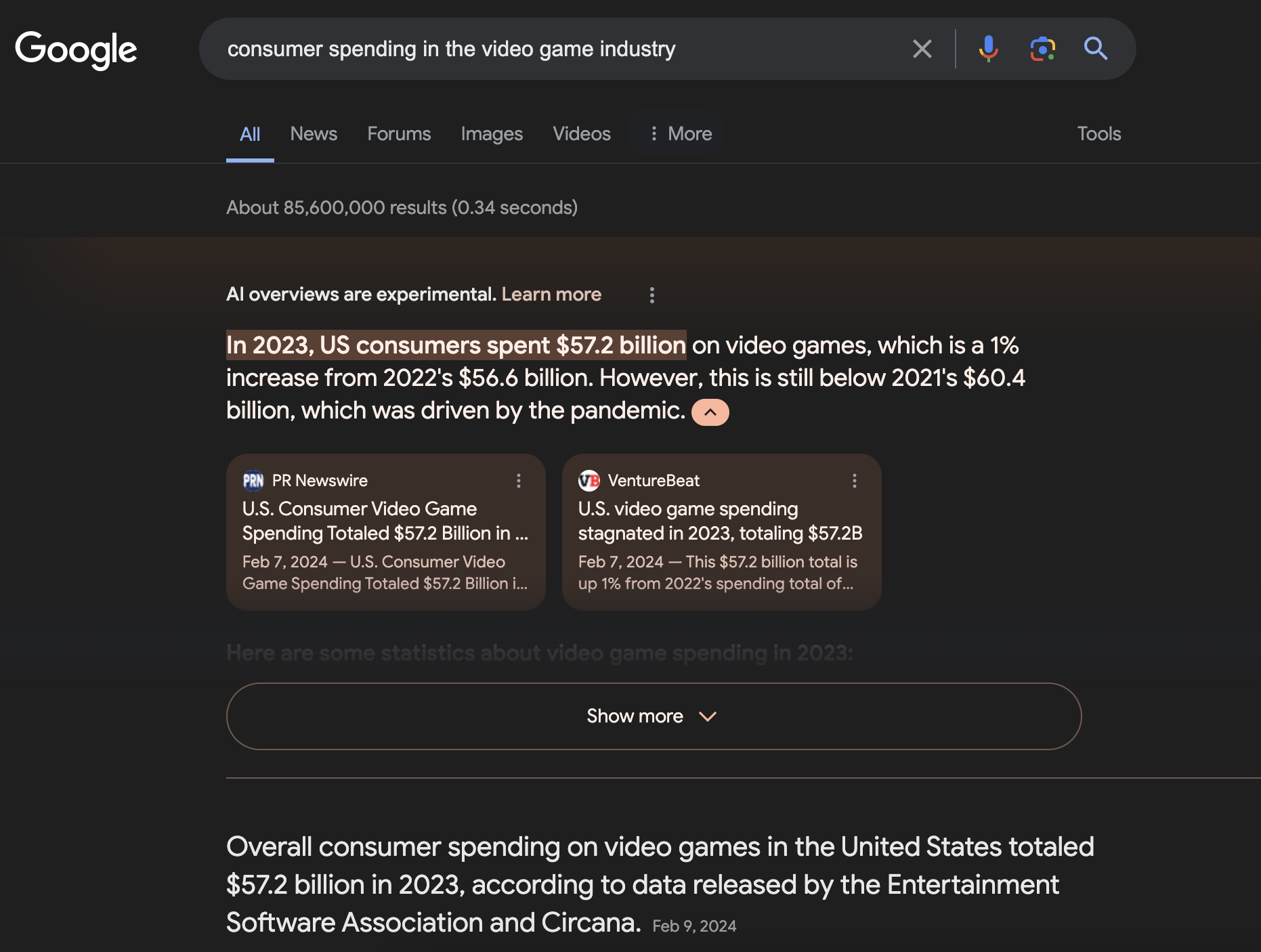
Task: Go to the Forums tab
Action: [x=399, y=134]
